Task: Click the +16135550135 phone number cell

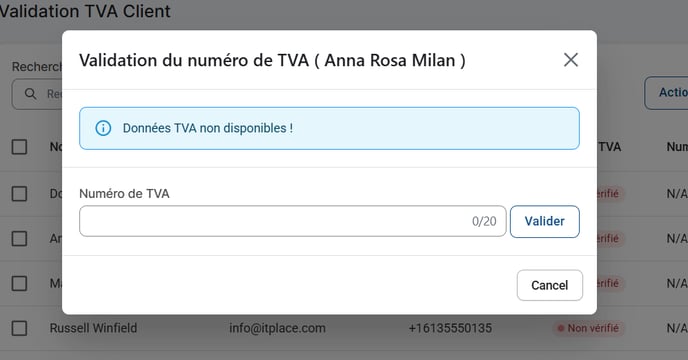Action: pos(450,328)
